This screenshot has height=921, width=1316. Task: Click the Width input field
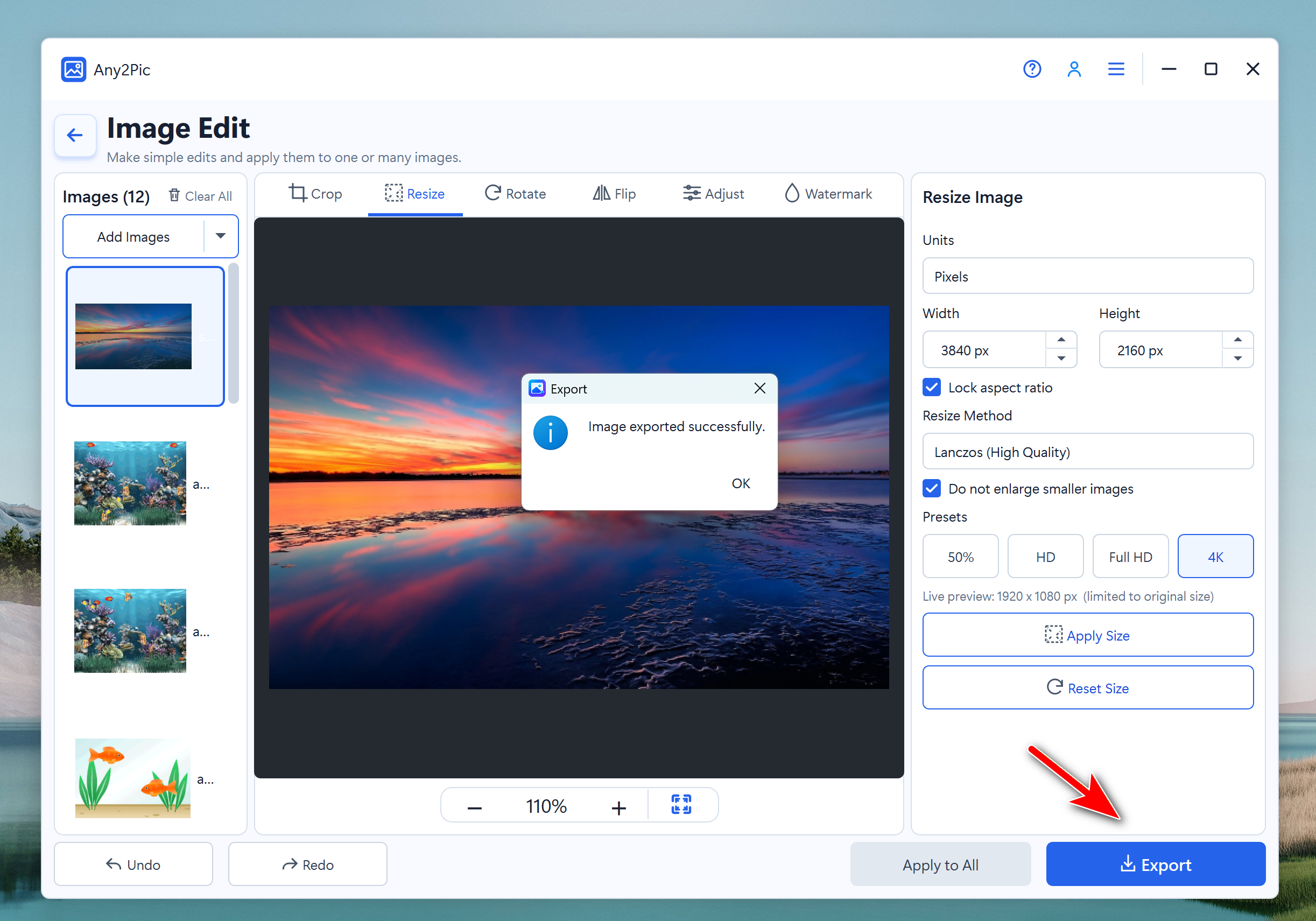click(984, 349)
